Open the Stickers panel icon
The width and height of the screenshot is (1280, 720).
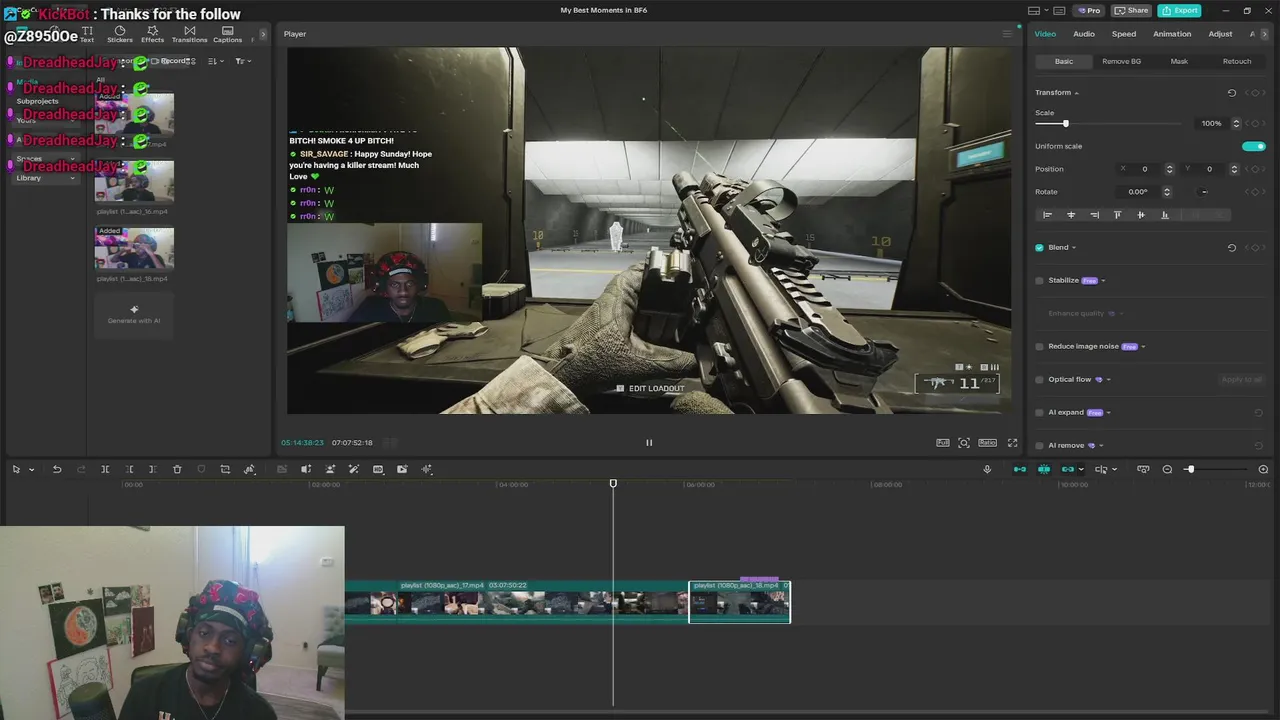tap(120, 34)
